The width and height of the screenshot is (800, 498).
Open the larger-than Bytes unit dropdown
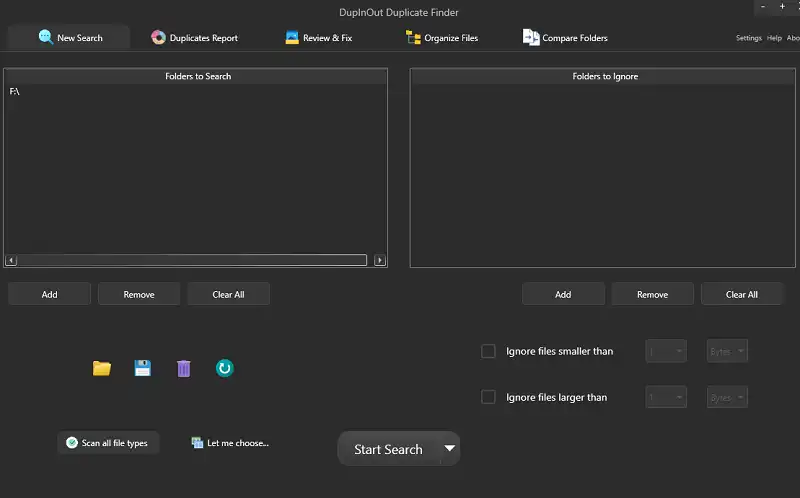click(x=727, y=397)
